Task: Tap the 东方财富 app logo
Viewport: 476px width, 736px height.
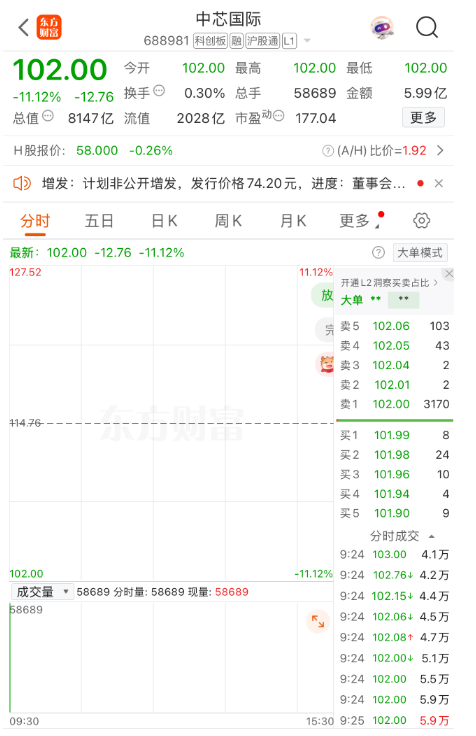Action: click(x=49, y=27)
